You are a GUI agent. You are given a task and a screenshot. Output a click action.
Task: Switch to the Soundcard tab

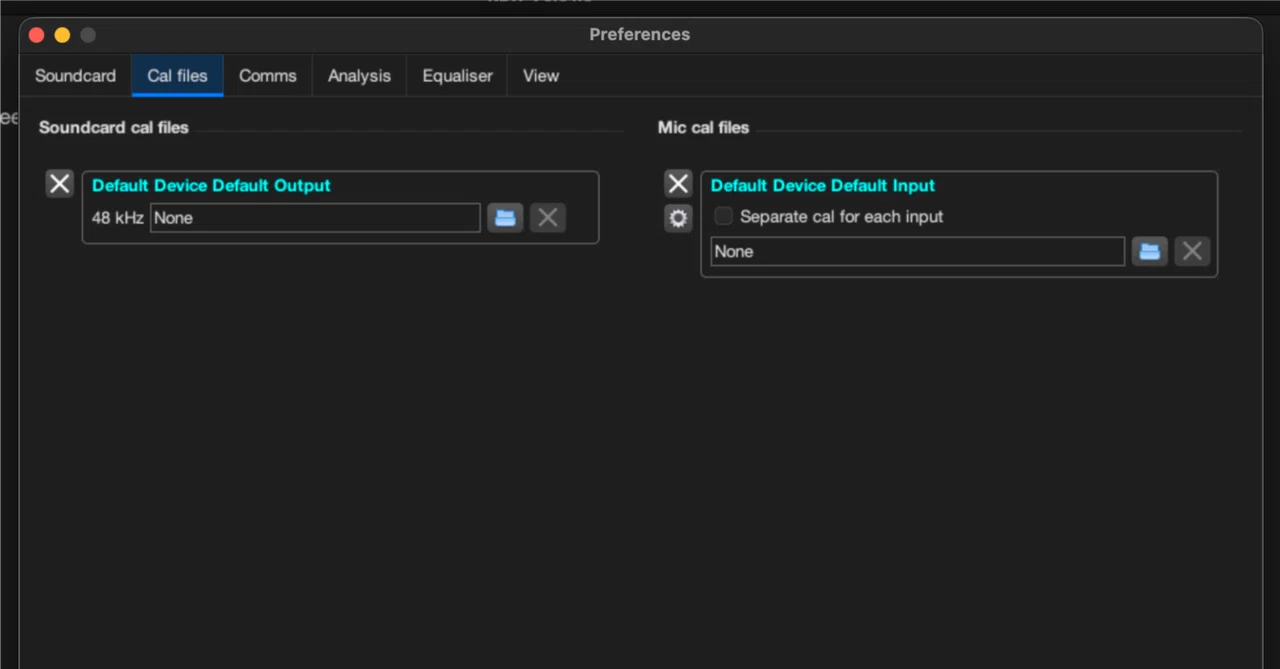(x=75, y=76)
